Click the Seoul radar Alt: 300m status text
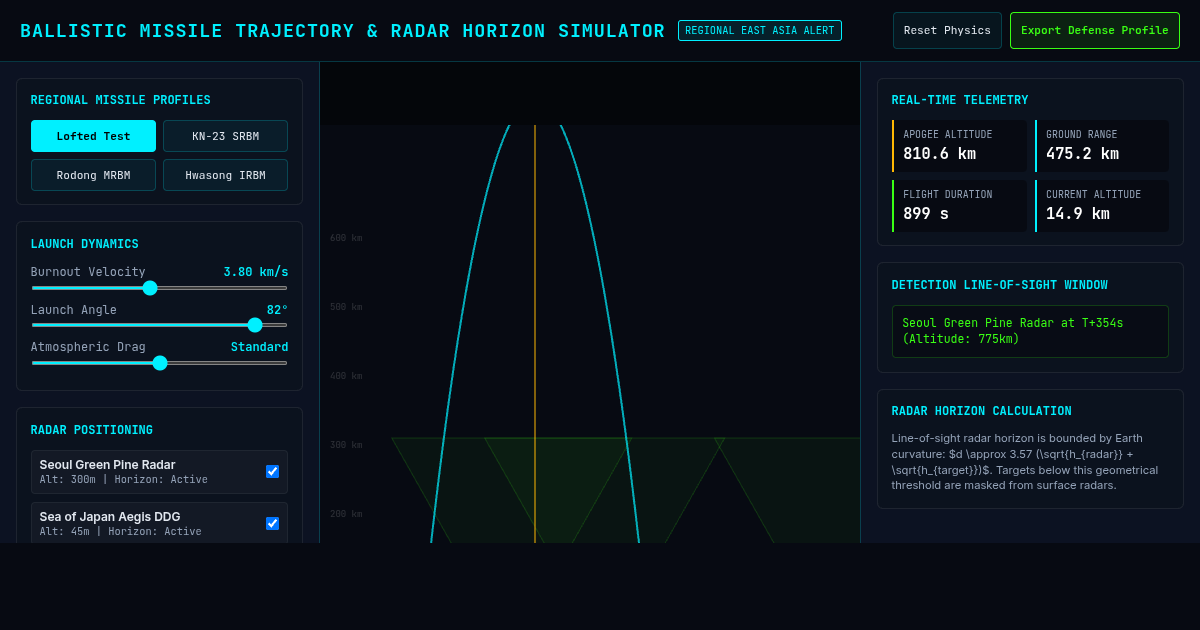The image size is (1200, 630). coord(123,480)
